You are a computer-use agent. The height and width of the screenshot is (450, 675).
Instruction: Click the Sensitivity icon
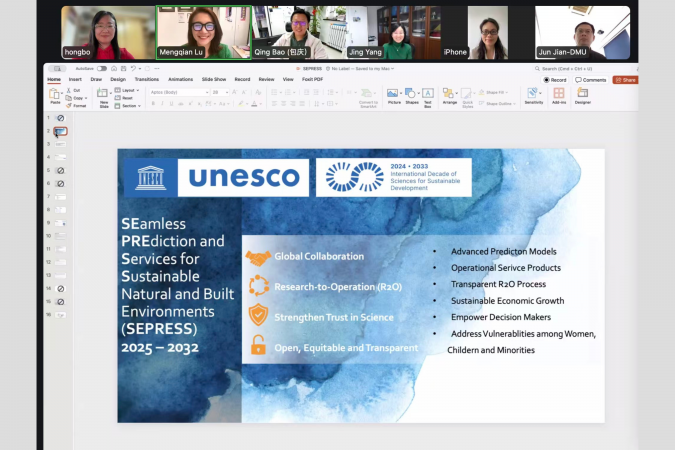[x=533, y=93]
